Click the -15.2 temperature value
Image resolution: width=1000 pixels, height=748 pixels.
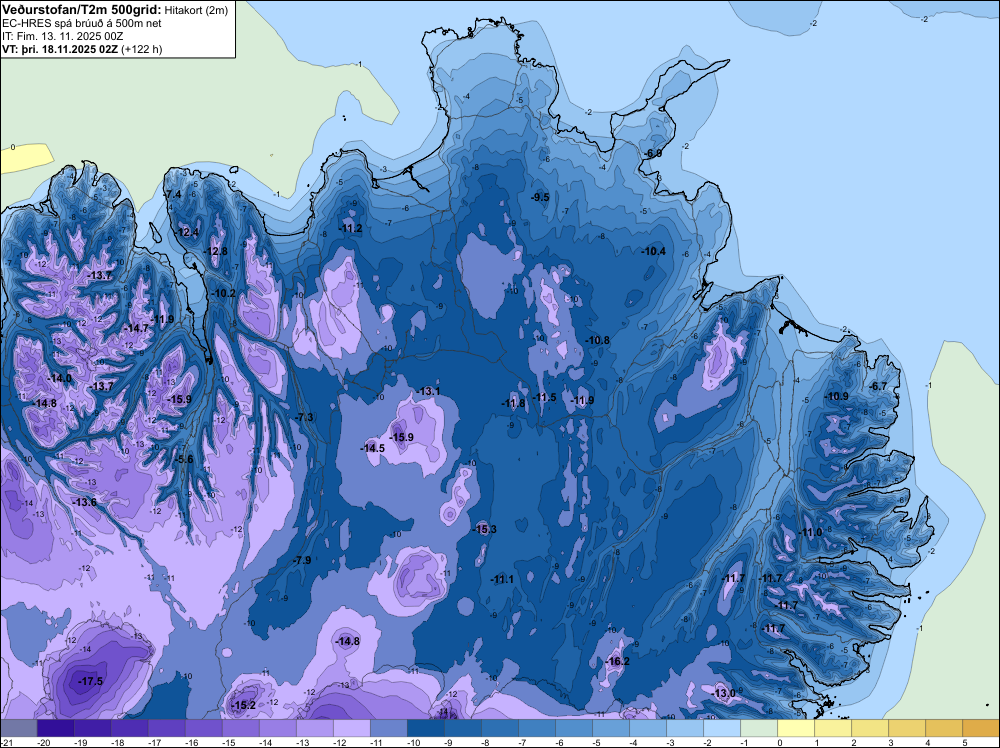click(x=243, y=705)
